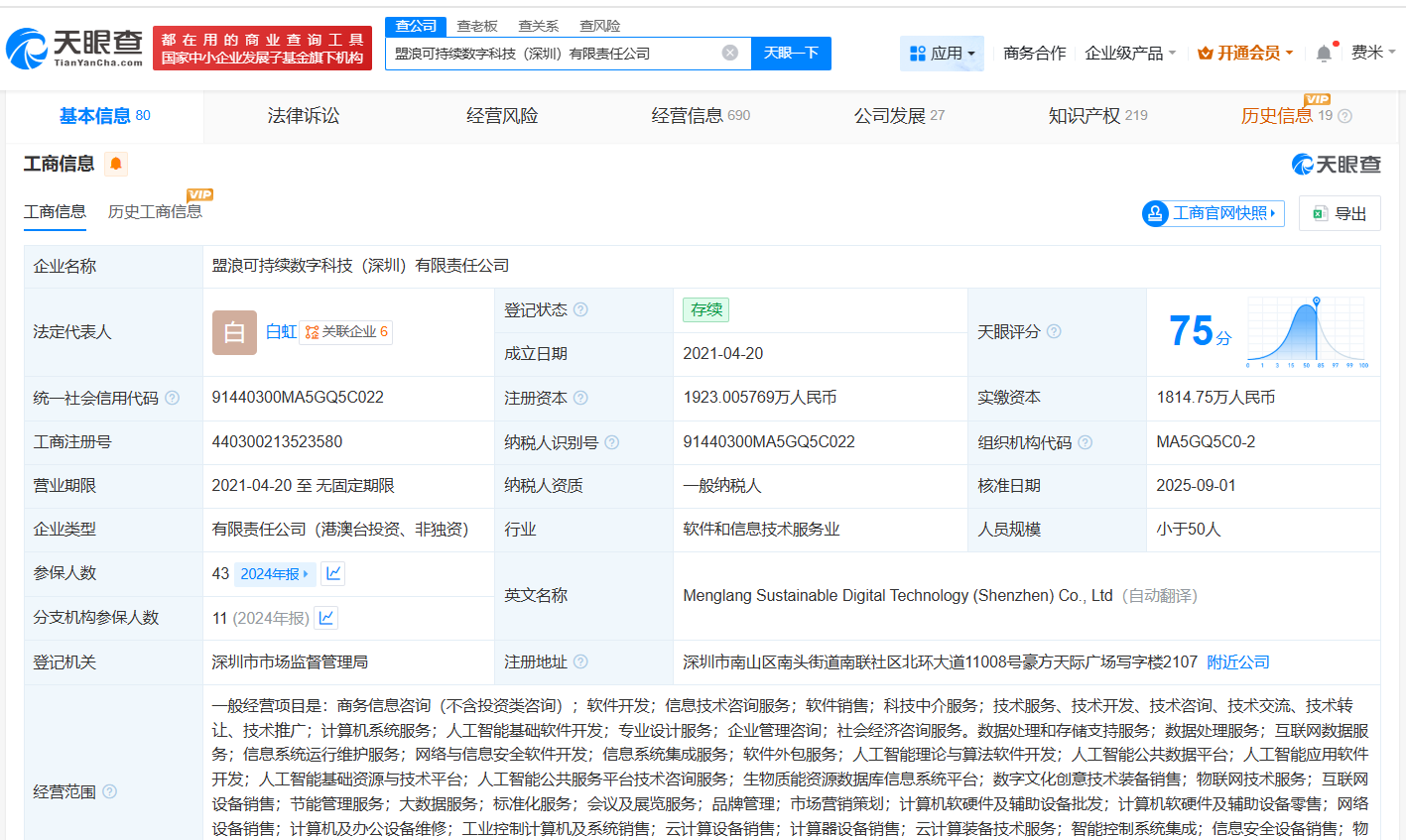The image size is (1406, 840).
Task: Expand the 企业级产品 menu
Action: [1130, 54]
